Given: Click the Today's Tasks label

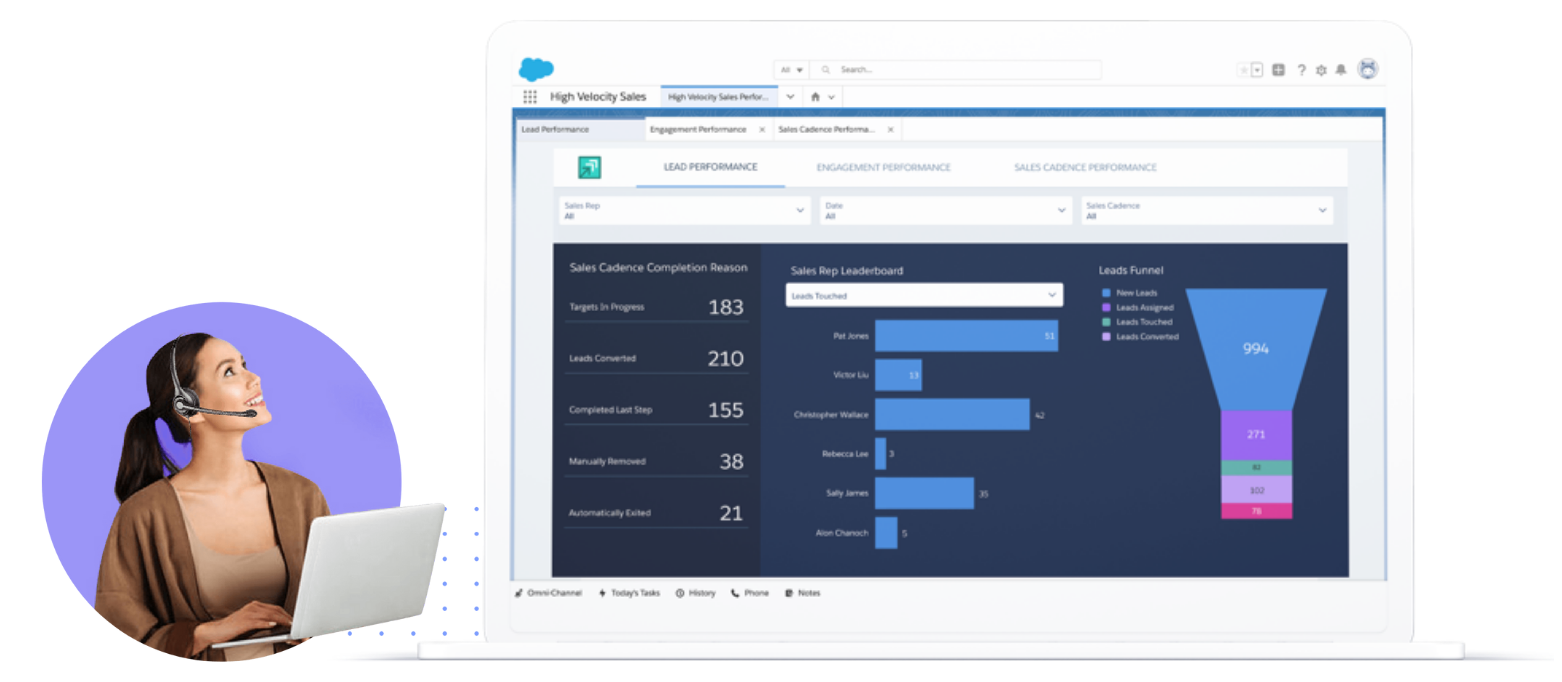Looking at the screenshot, I should 635,593.
